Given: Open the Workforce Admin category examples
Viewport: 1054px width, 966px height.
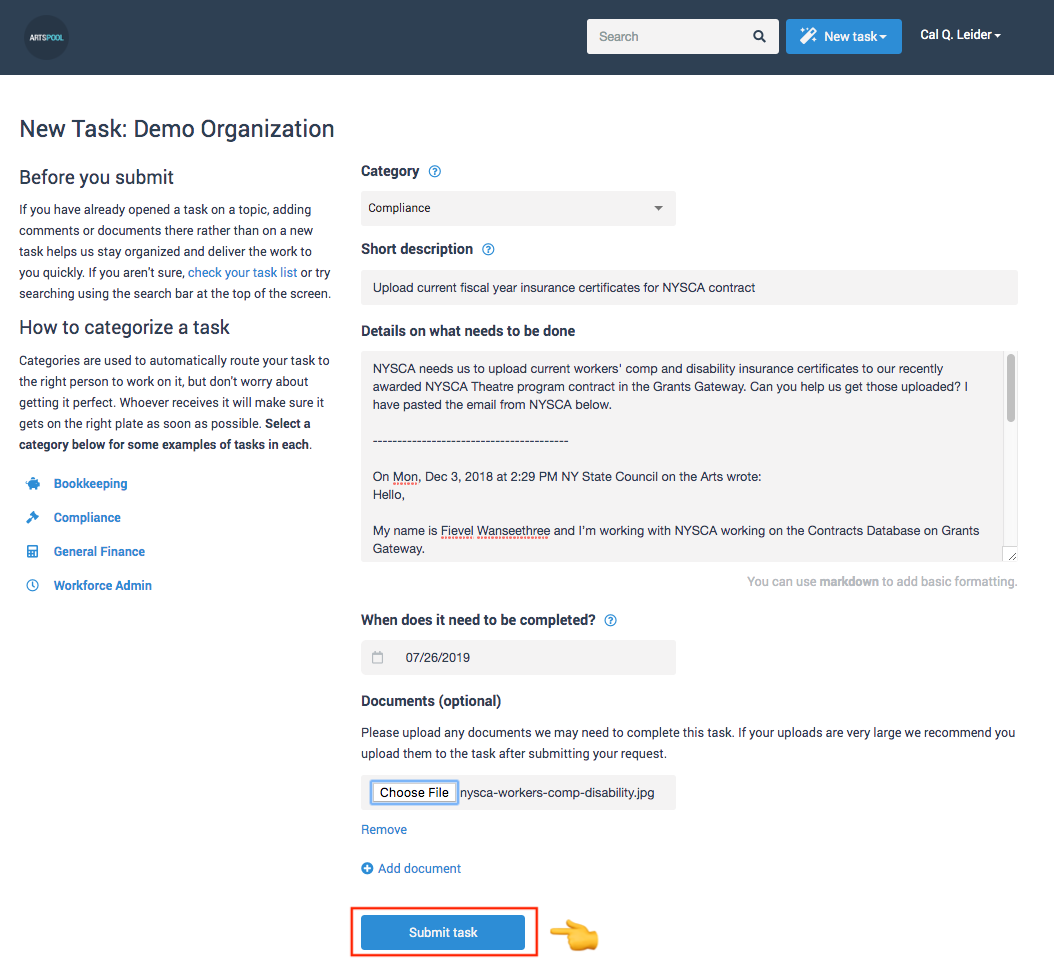Looking at the screenshot, I should pyautogui.click(x=103, y=586).
